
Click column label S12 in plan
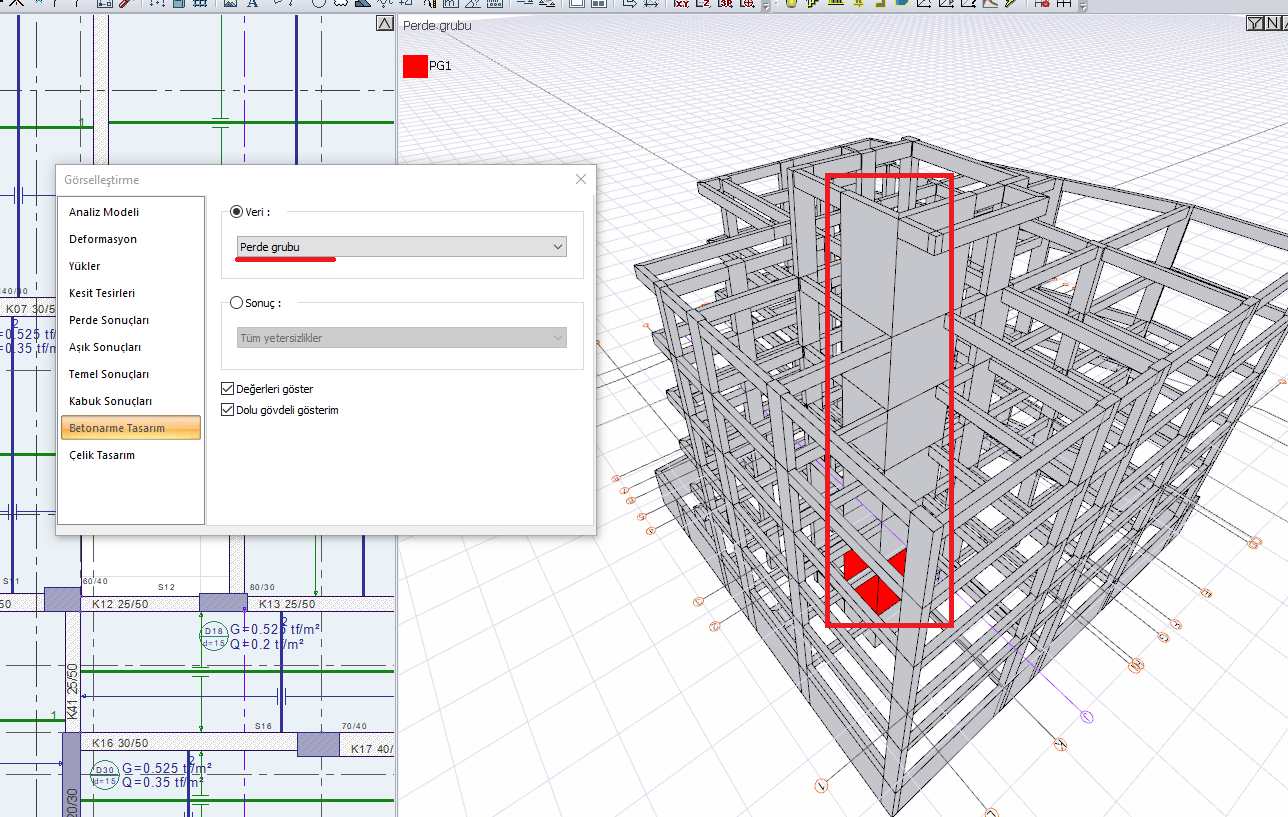click(x=166, y=587)
